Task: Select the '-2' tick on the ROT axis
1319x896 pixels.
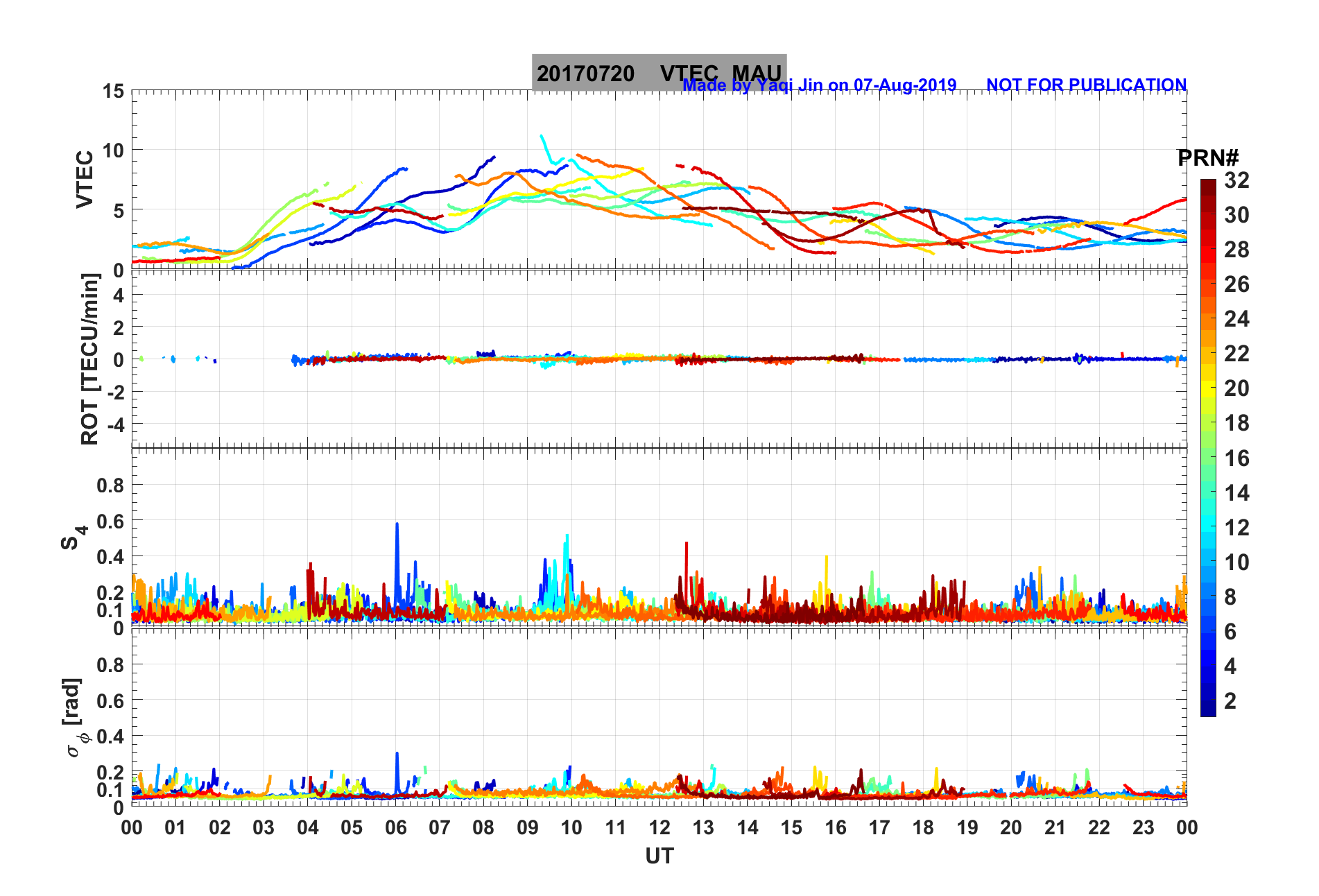Action: 114,393
